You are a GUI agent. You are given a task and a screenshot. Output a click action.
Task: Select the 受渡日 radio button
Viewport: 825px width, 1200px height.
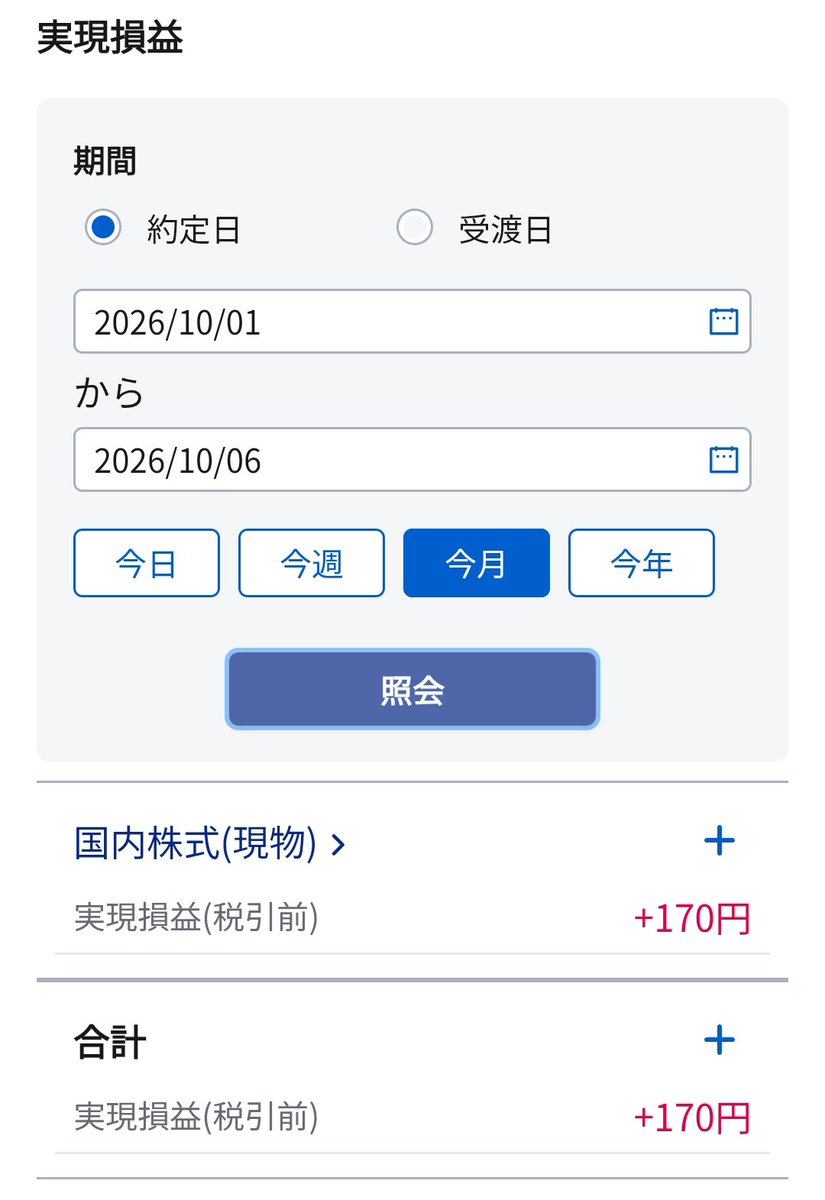414,228
